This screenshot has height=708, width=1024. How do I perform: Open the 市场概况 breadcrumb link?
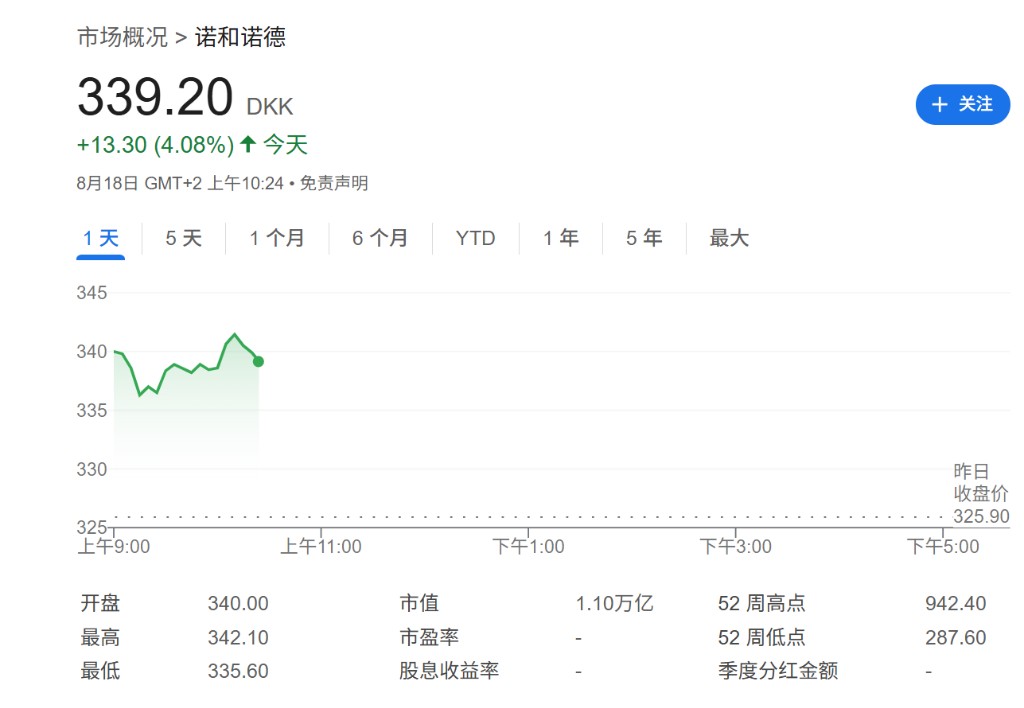tap(122, 38)
